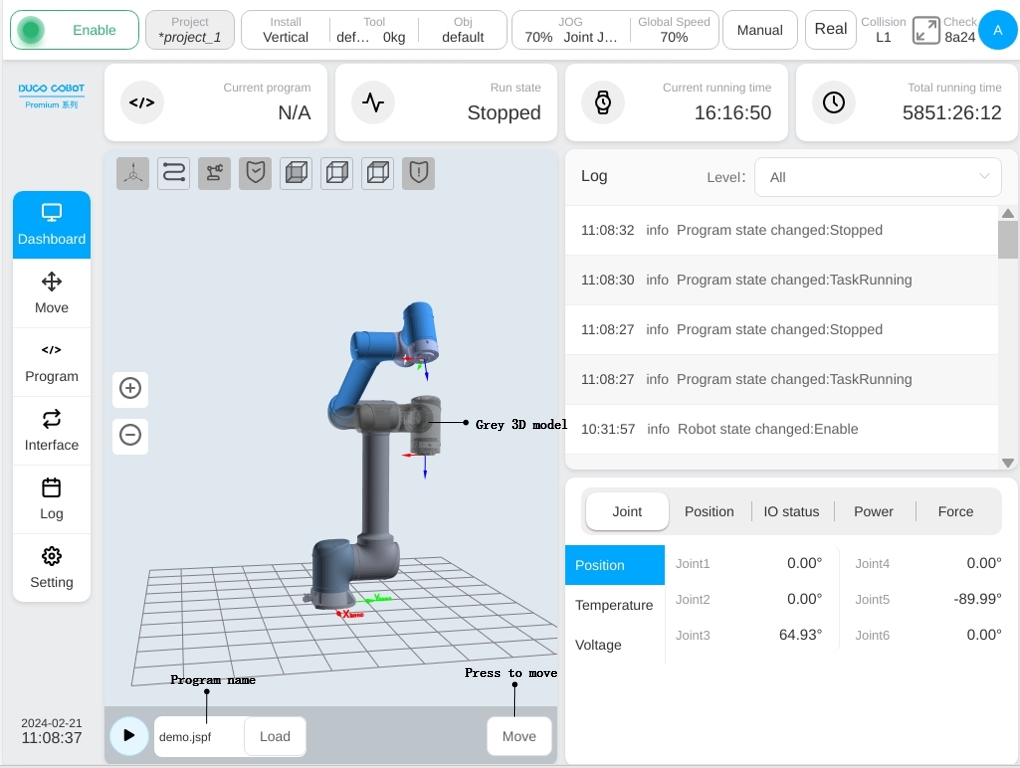
Task: Toggle the robot arm model display icon
Action: click(215, 174)
